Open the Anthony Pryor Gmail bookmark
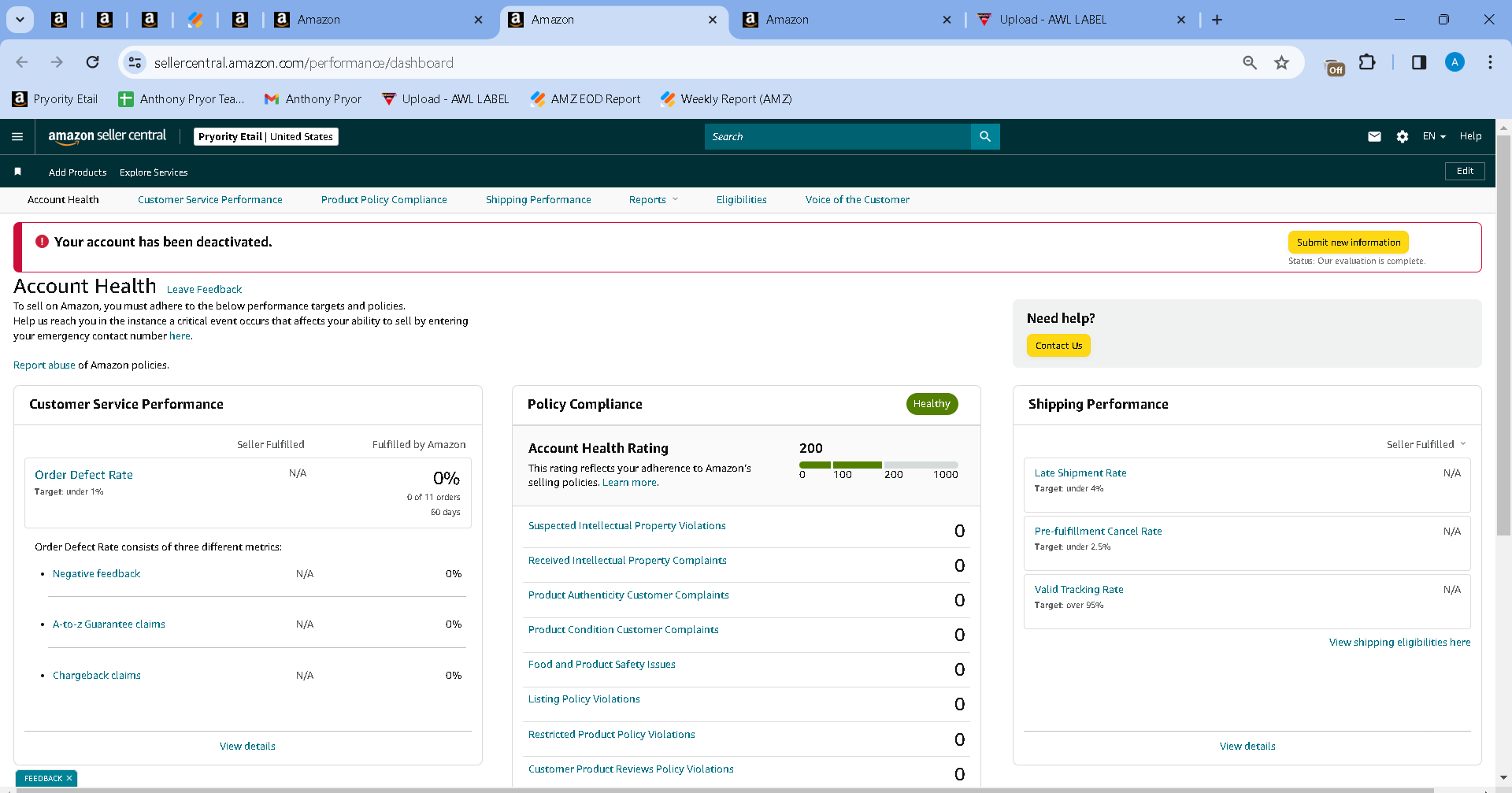The image size is (1512, 793). tap(313, 99)
